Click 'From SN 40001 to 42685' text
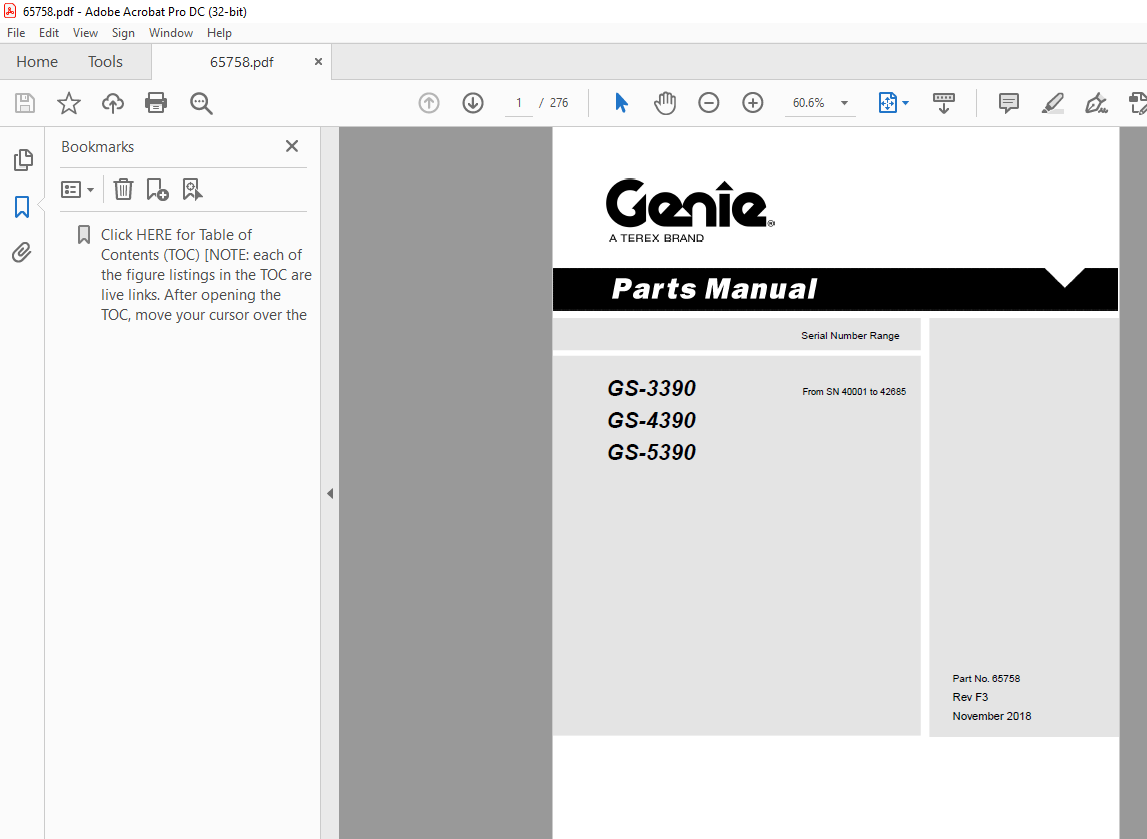The width and height of the screenshot is (1147, 839). [854, 391]
